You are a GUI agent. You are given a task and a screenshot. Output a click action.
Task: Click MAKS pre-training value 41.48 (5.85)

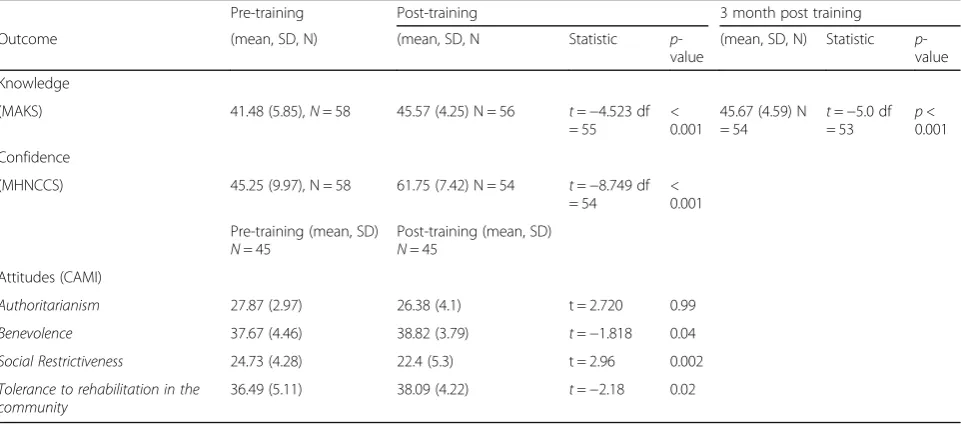click(291, 113)
